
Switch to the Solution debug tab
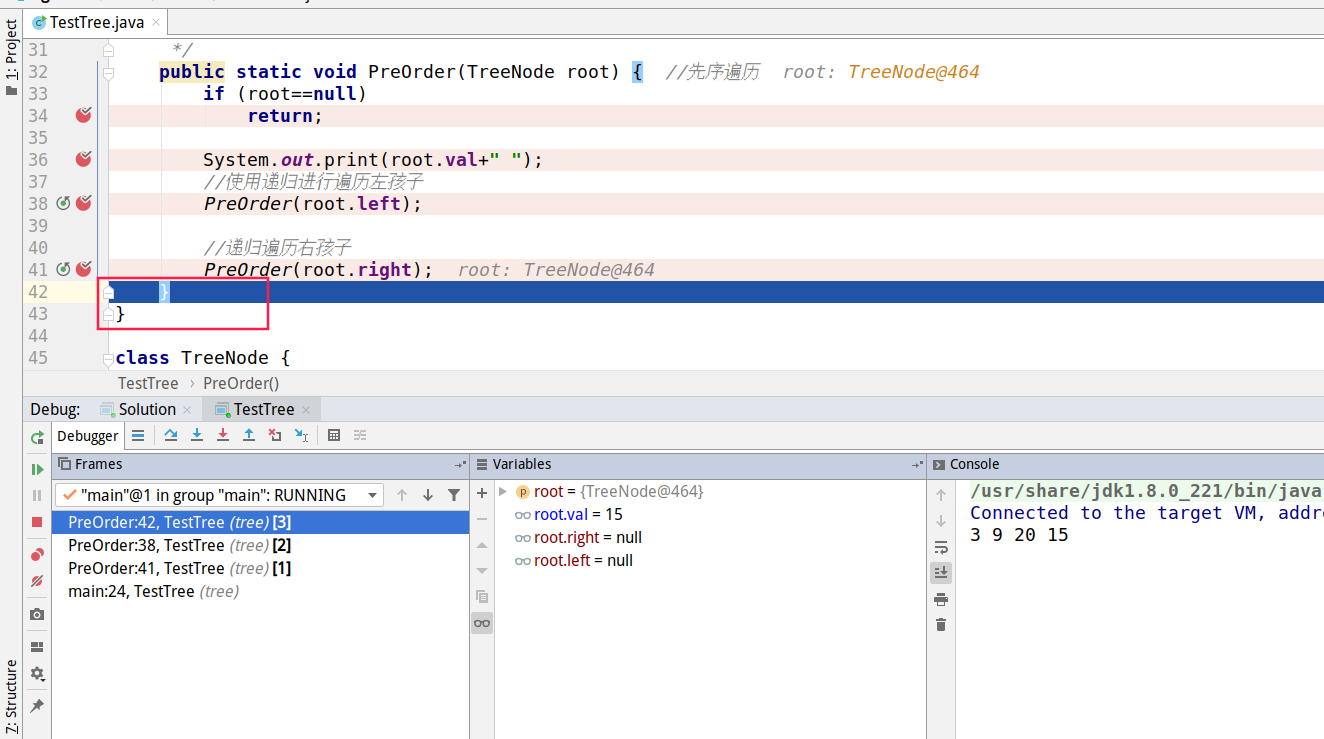pyautogui.click(x=147, y=409)
